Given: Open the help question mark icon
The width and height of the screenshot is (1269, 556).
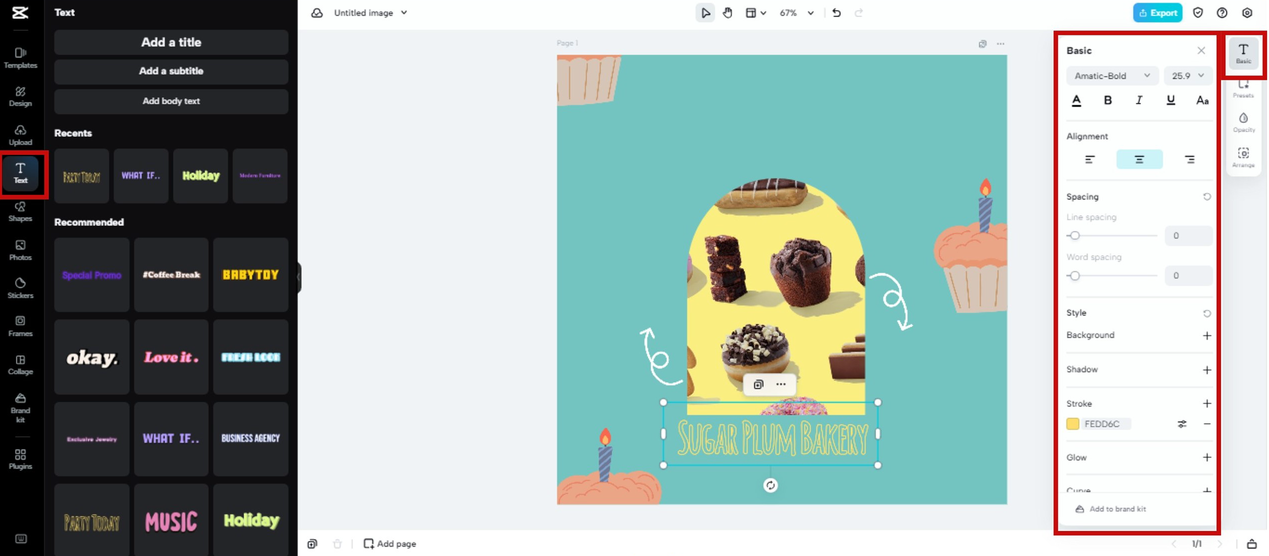Looking at the screenshot, I should pos(1222,13).
